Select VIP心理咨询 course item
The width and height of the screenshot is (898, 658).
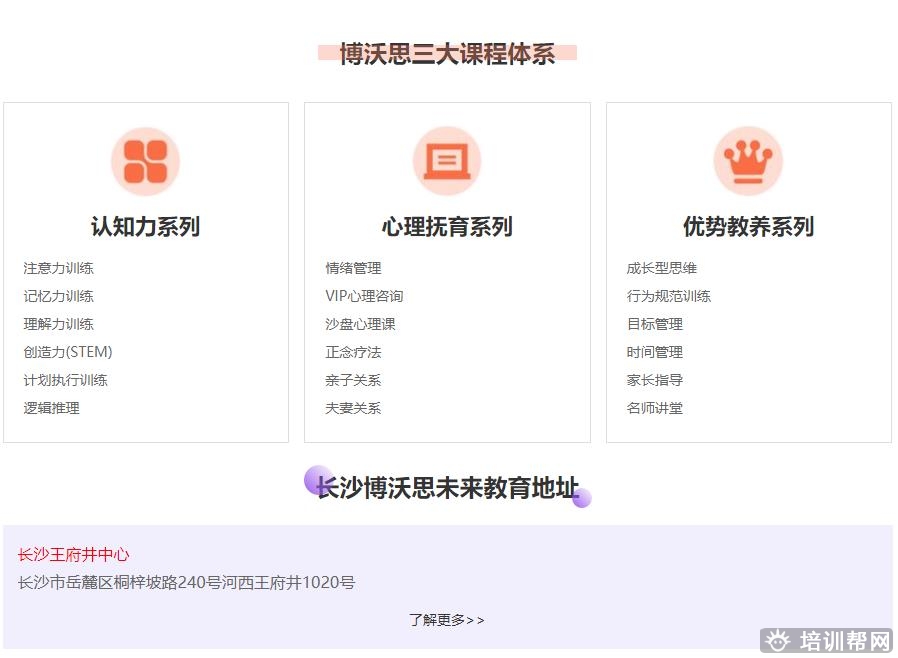364,296
